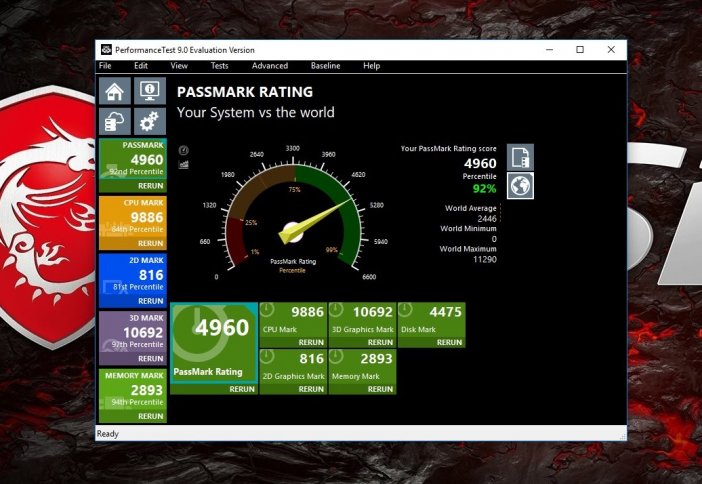Minimize the PerformanceTest window
The height and width of the screenshot is (484, 702).
(550, 50)
